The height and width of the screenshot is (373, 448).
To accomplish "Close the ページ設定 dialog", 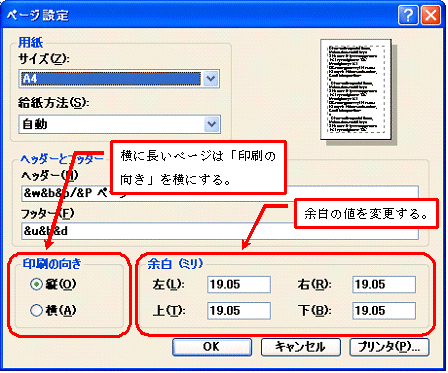I will [x=431, y=15].
